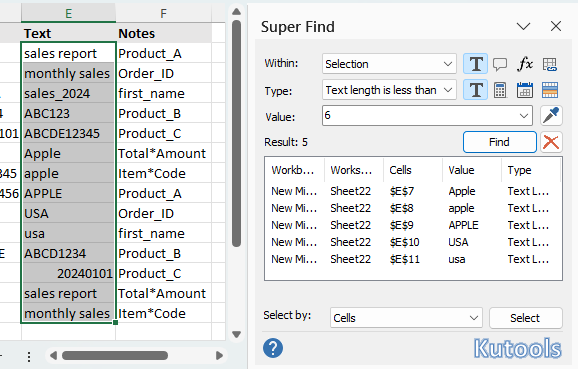Click the Select button

click(526, 318)
